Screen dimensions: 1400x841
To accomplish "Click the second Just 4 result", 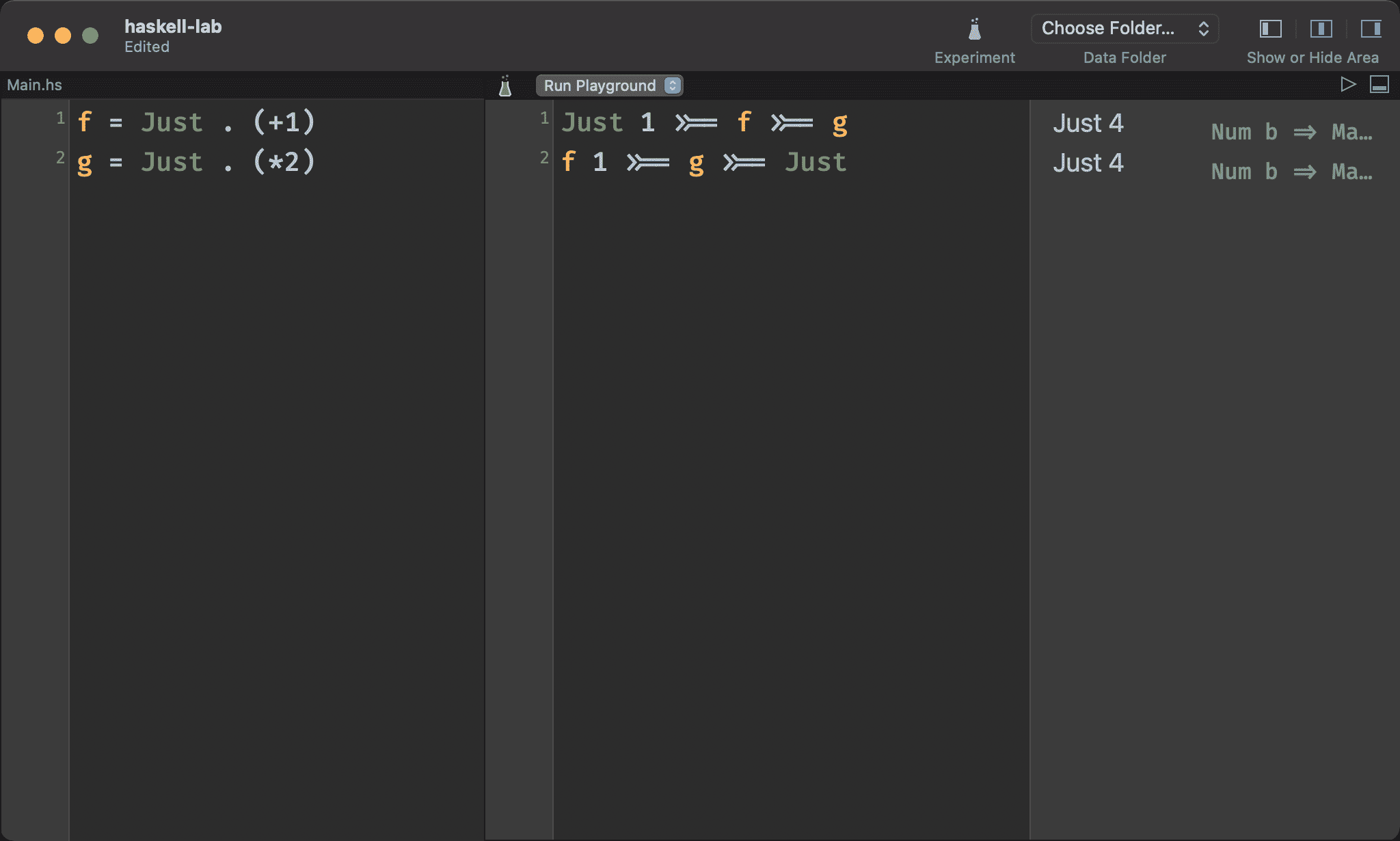I will pos(1088,163).
